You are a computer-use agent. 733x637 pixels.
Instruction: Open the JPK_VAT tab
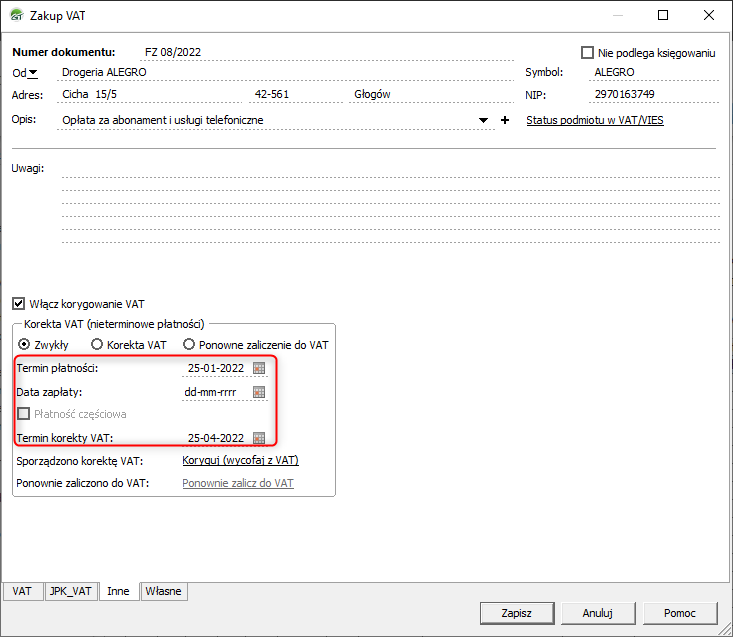coord(71,591)
